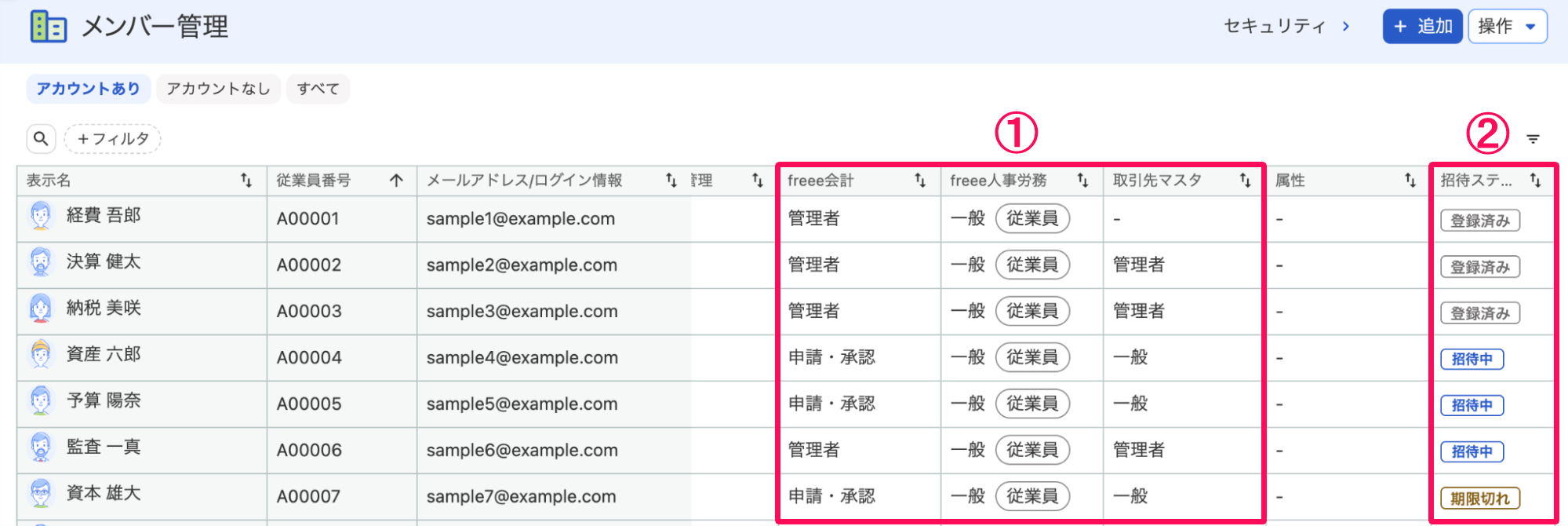Click employee number A00007
This screenshot has width=1568, height=526.
point(309,497)
